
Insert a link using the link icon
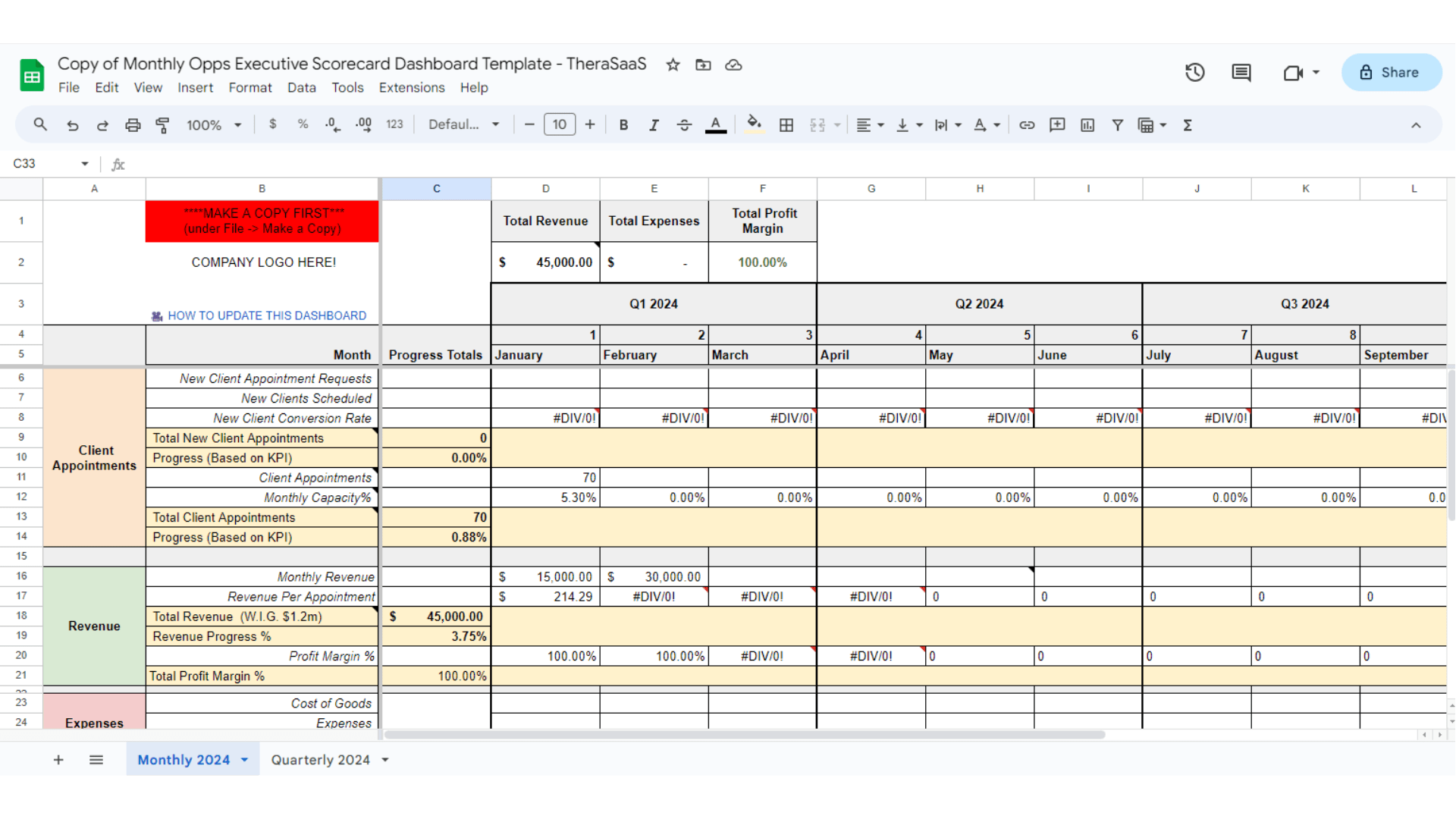[x=1027, y=124]
